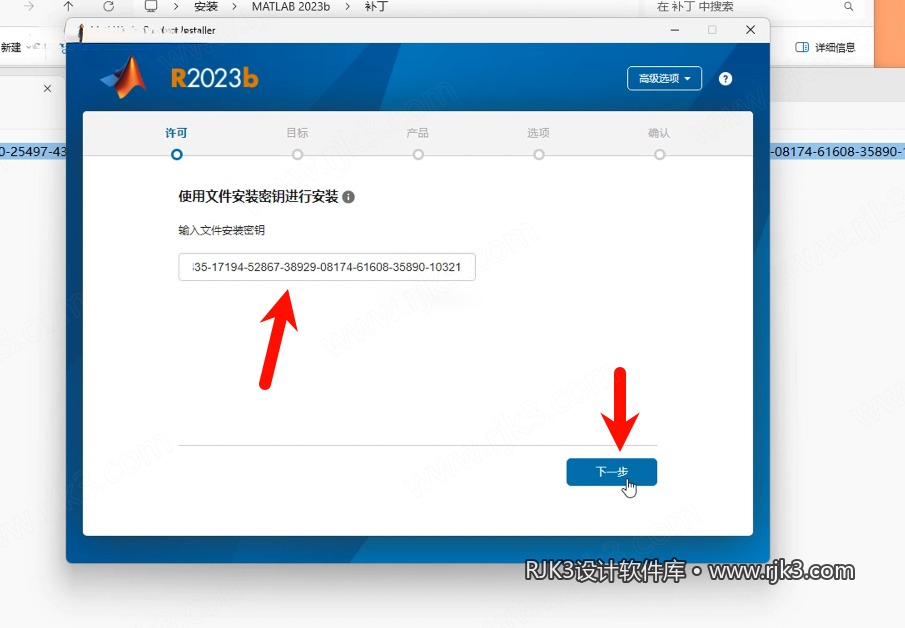Maximize the installer window
Image resolution: width=905 pixels, height=628 pixels.
(x=712, y=29)
